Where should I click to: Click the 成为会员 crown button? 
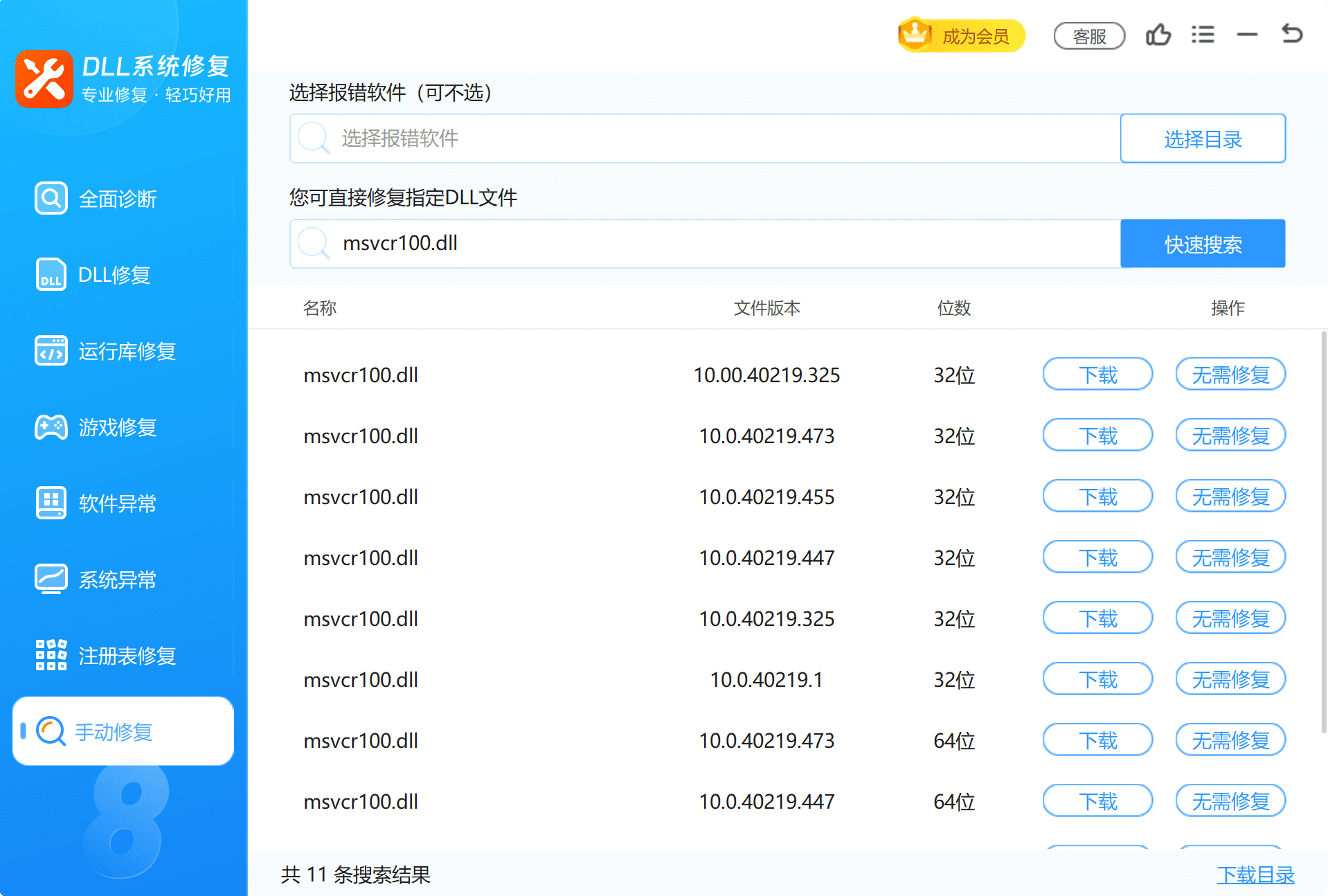tap(961, 35)
